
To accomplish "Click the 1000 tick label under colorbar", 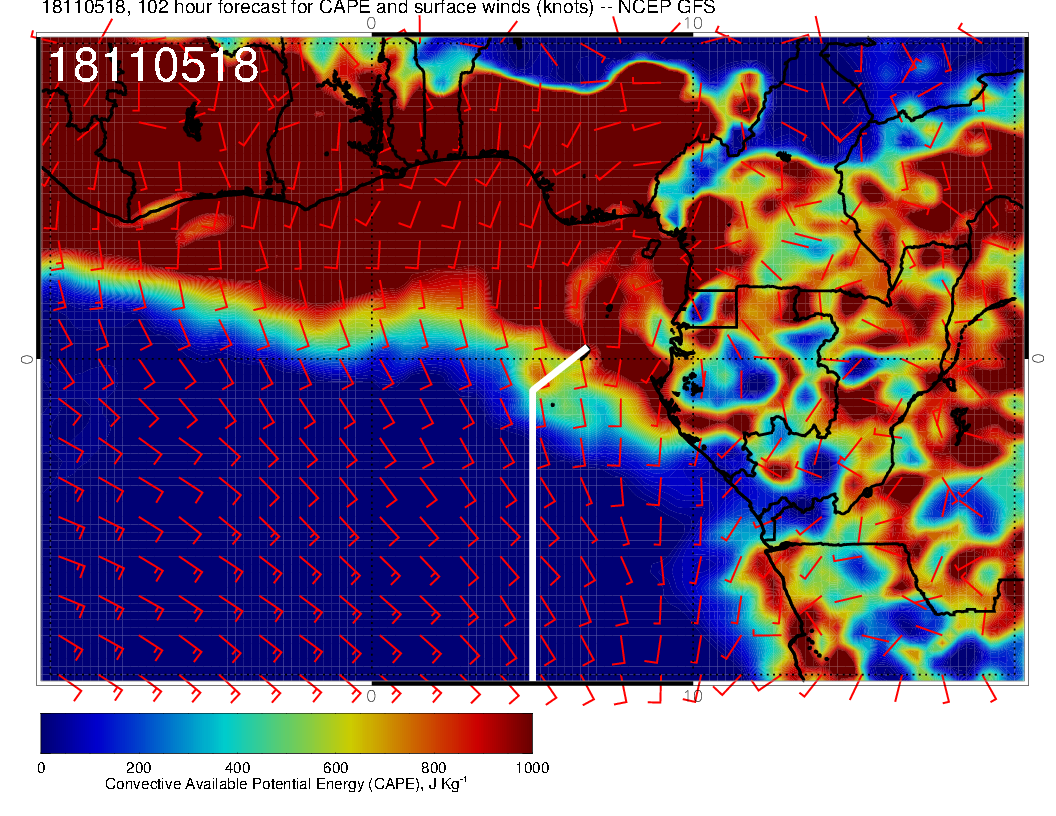I will pyautogui.click(x=531, y=768).
